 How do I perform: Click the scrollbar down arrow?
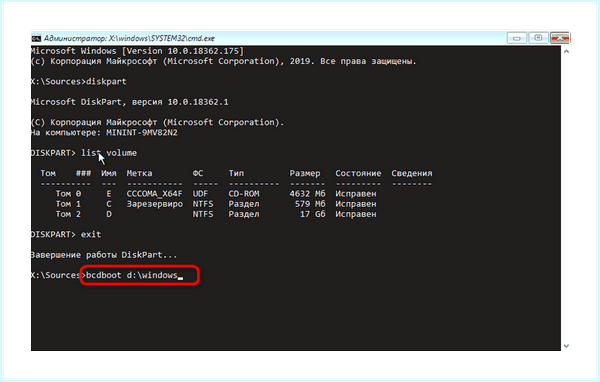[x=566, y=346]
